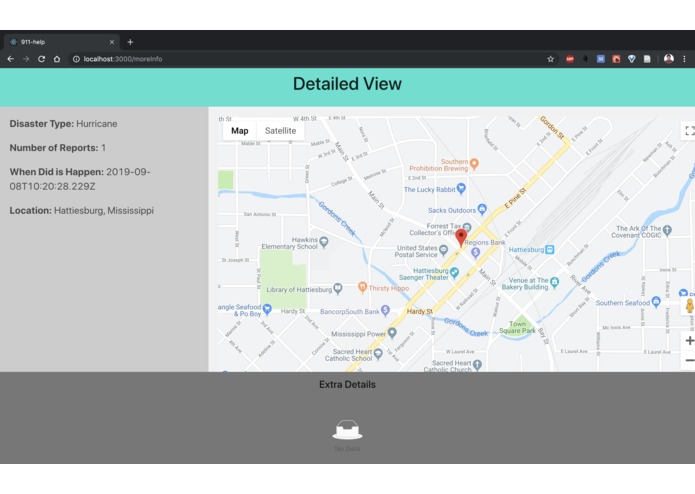Click United States Postal Service marker
This screenshot has width=695, height=494.
coord(443,251)
